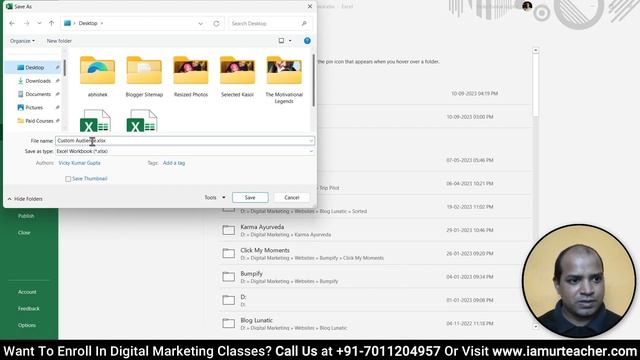Expand the address bar history dropdown

(200, 24)
